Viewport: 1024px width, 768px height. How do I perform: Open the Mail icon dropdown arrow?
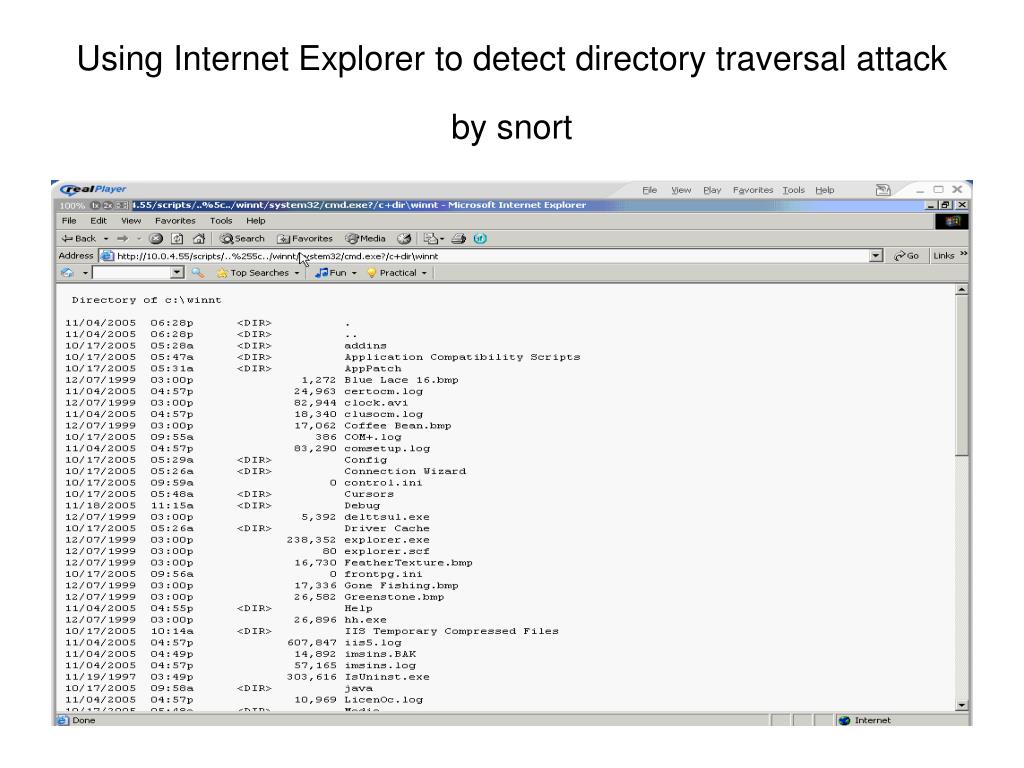click(x=442, y=239)
